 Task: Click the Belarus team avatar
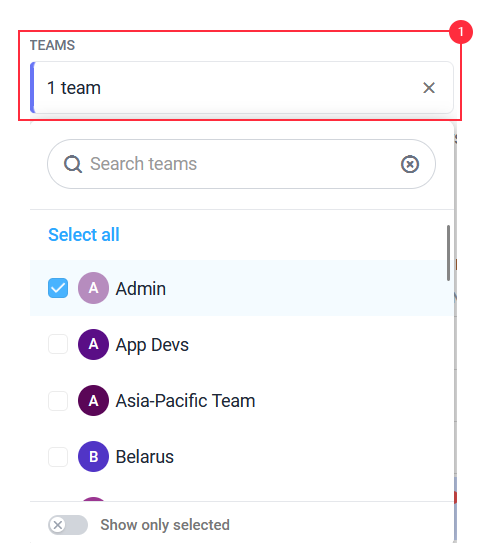pos(93,456)
